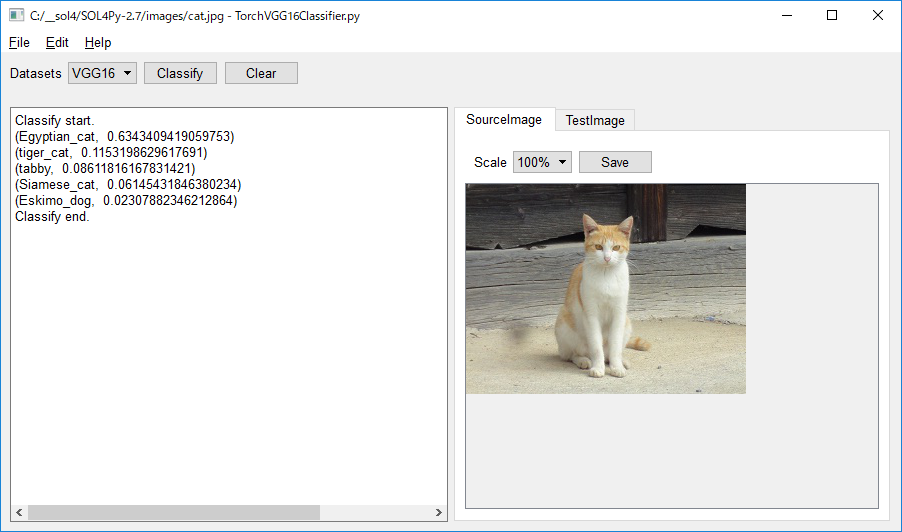
Task: Click the 'Classify start.' text line
Action: click(x=55, y=120)
